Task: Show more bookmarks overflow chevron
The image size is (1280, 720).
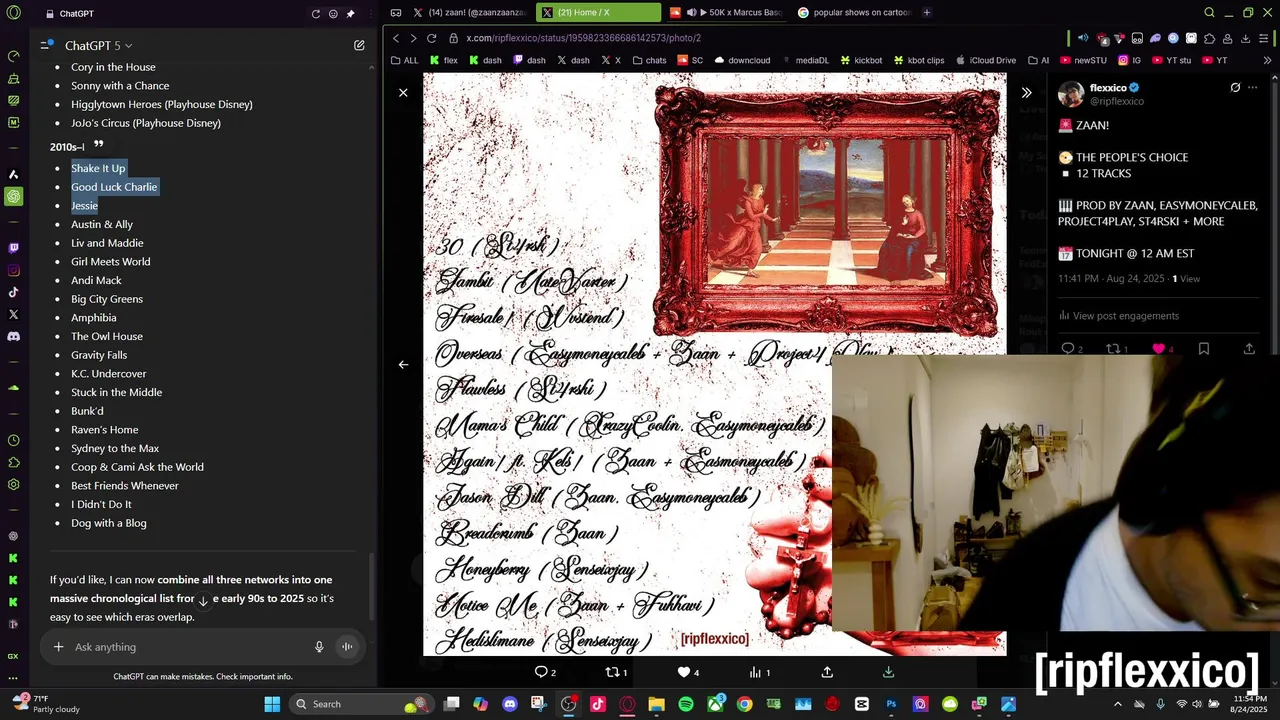Action: point(1268,60)
